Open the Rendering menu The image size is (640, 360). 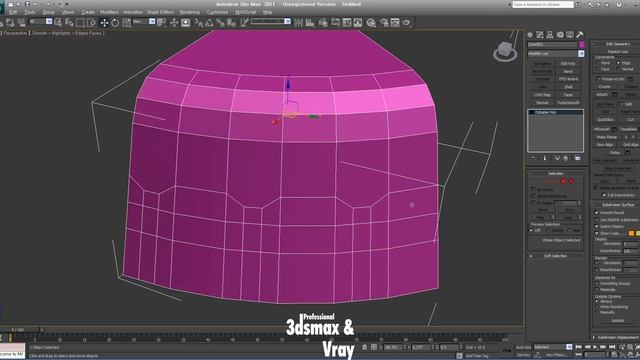(189, 12)
